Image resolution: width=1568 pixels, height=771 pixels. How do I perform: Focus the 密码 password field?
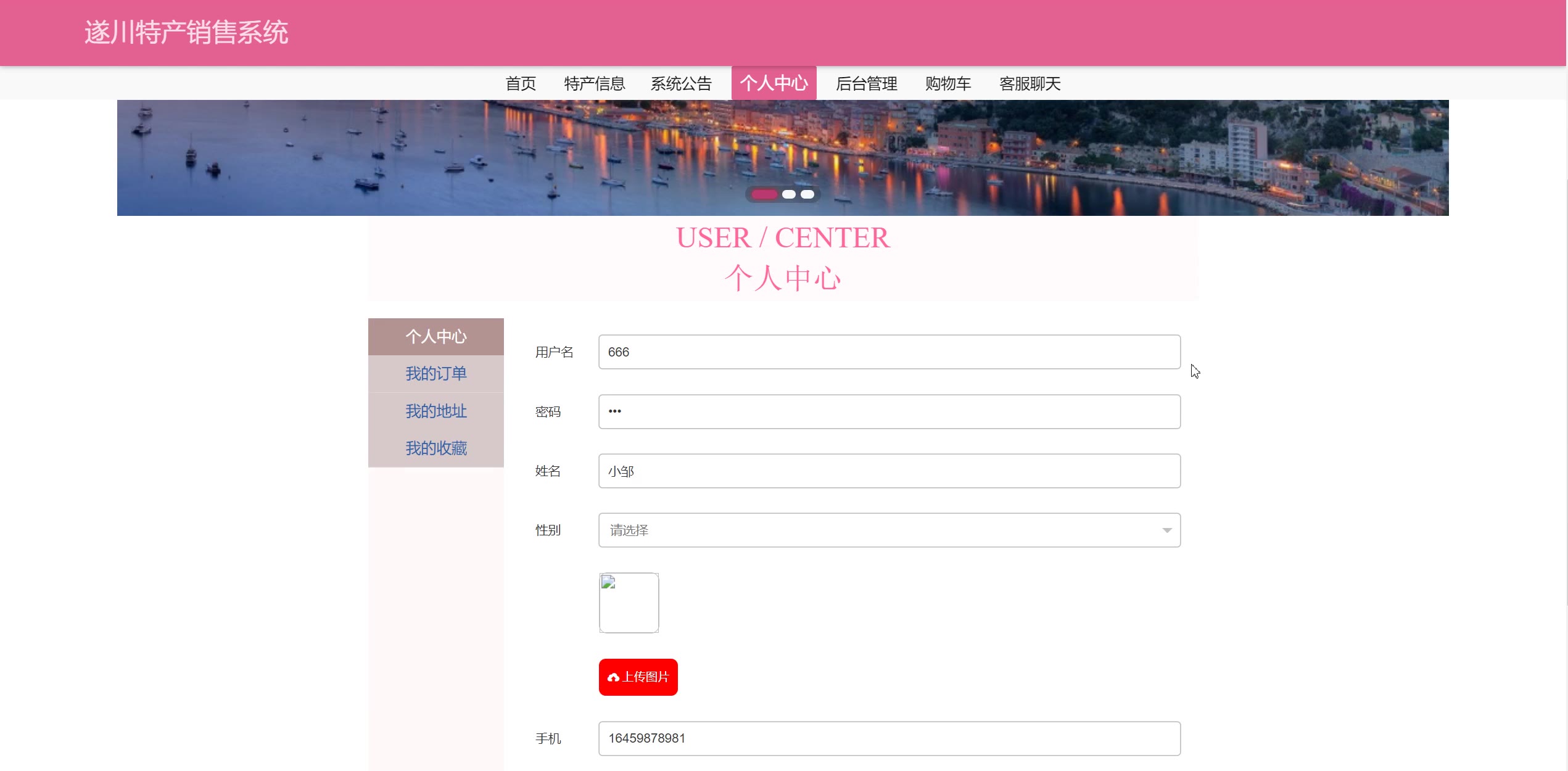(889, 412)
